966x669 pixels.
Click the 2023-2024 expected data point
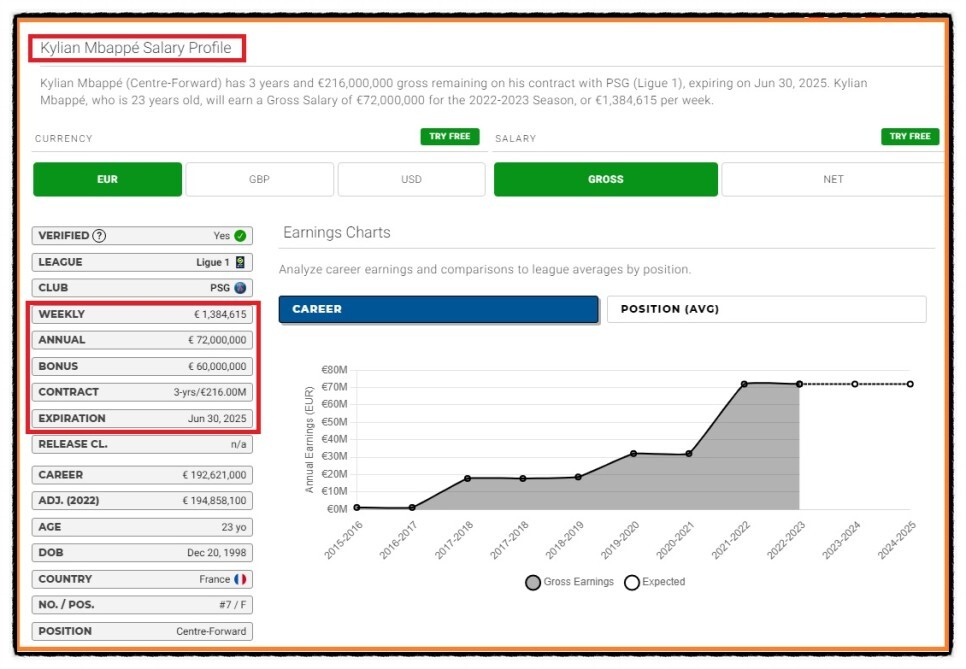pyautogui.click(x=854, y=384)
